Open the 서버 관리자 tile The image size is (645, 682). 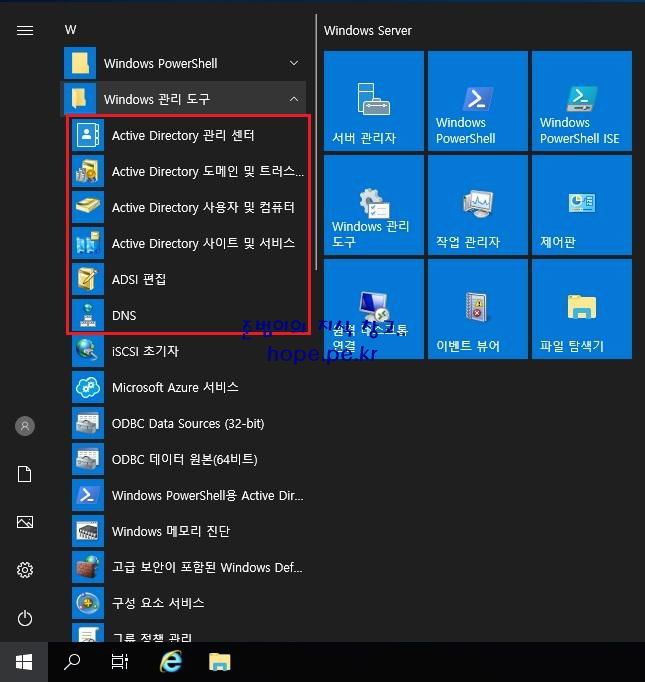pos(374,101)
